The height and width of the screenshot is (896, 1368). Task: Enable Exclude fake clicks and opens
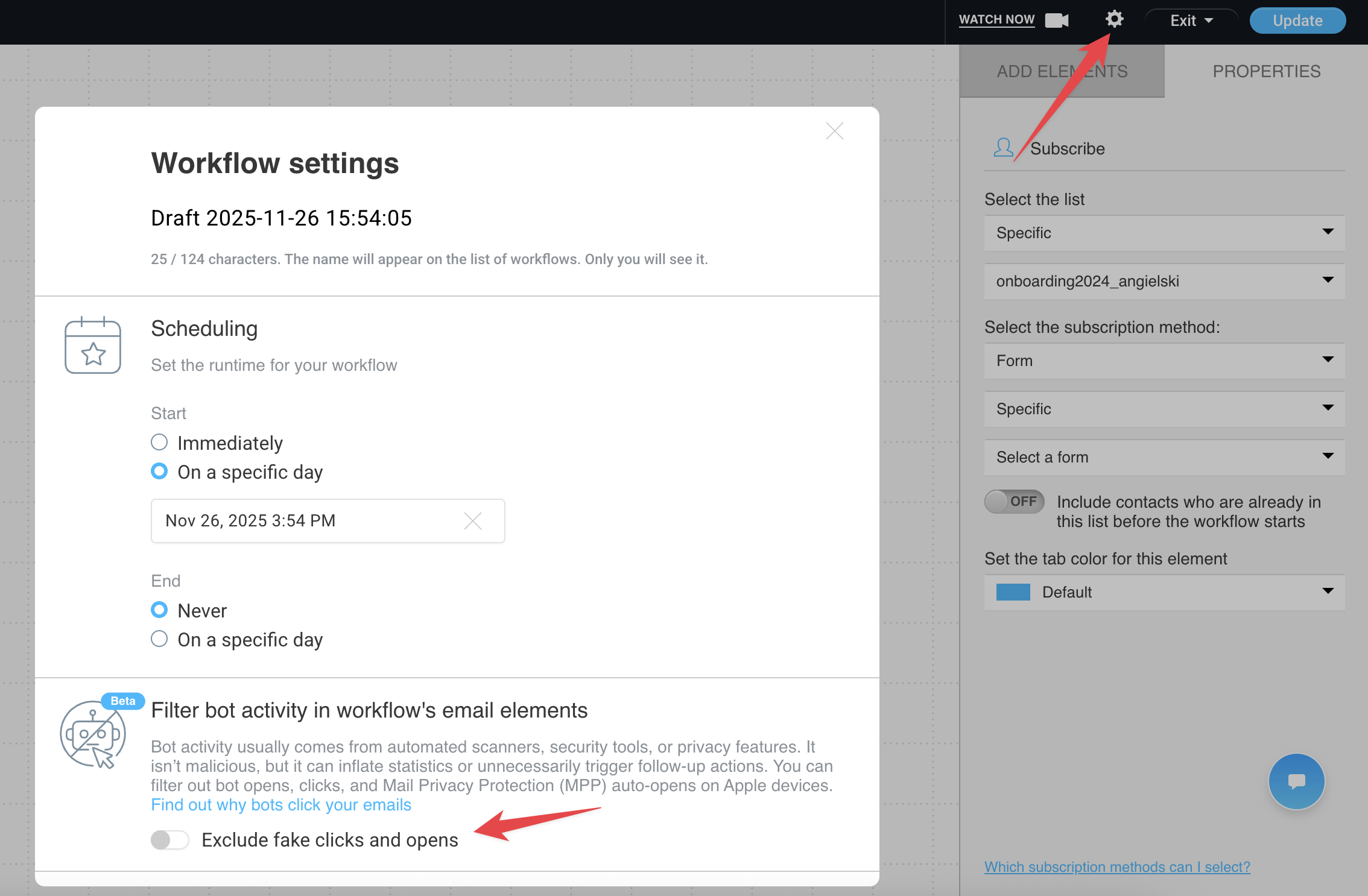(x=169, y=839)
